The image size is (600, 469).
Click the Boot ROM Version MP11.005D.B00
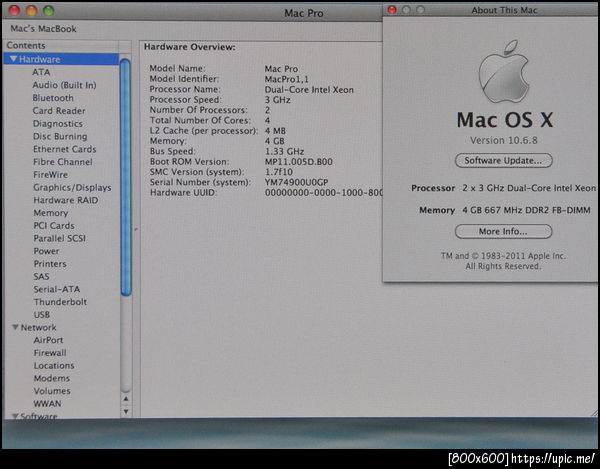[x=298, y=161]
